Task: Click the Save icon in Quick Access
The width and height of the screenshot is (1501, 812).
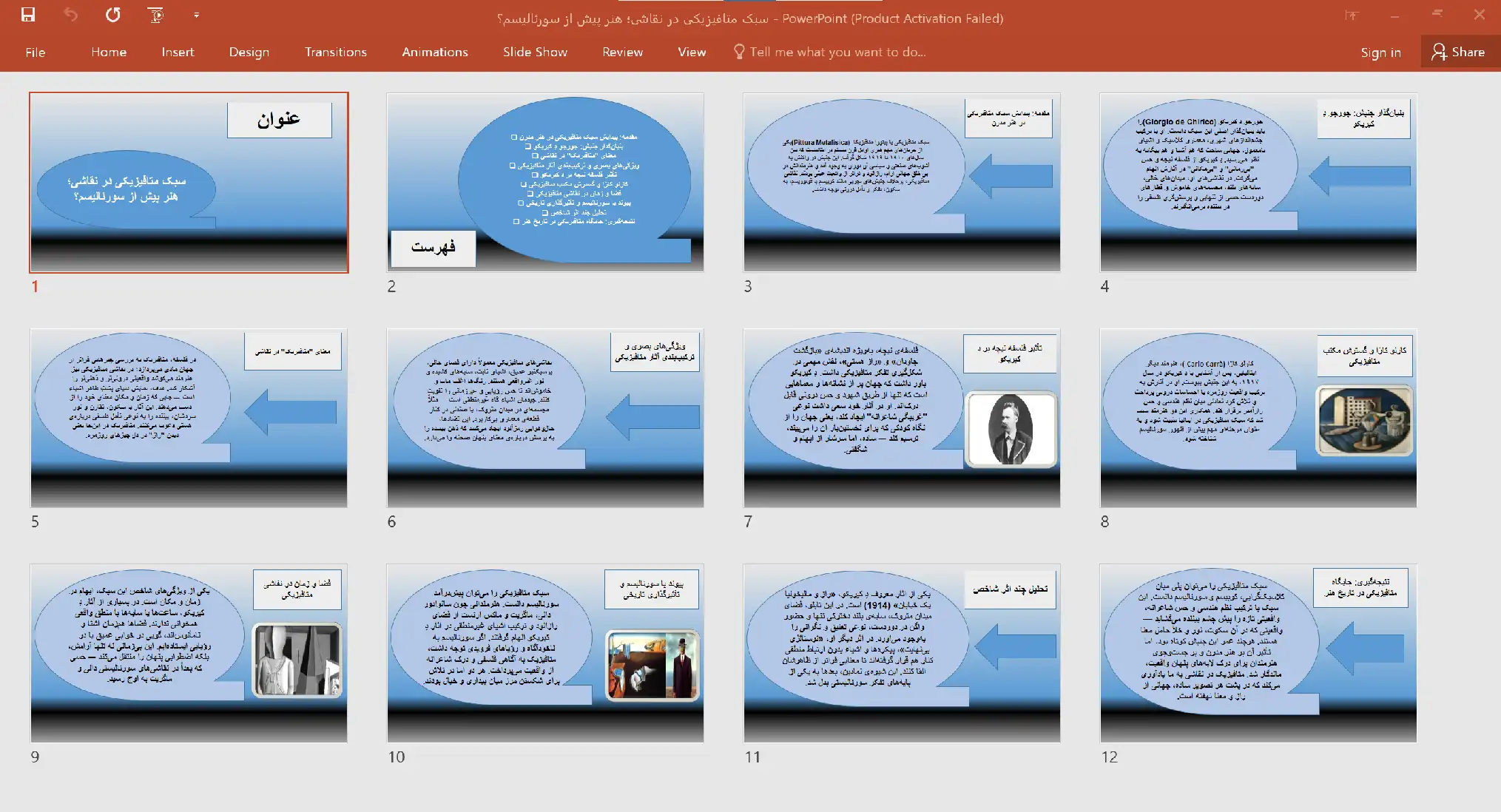Action: tap(28, 15)
